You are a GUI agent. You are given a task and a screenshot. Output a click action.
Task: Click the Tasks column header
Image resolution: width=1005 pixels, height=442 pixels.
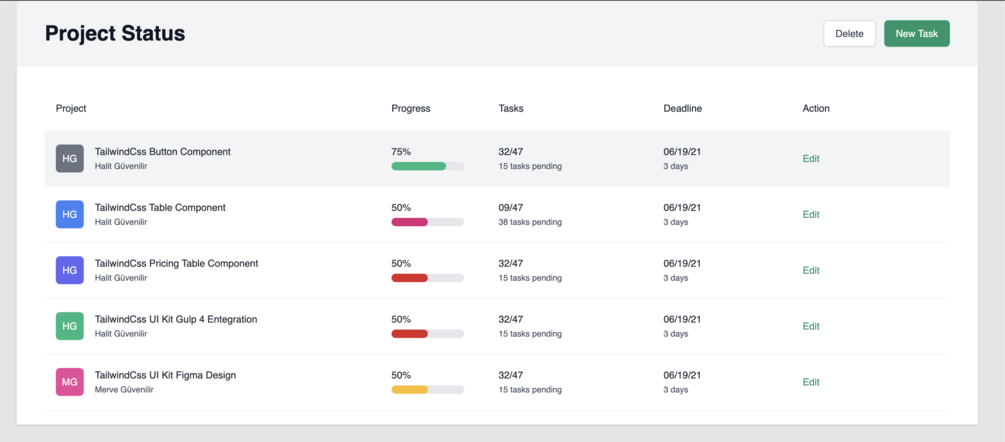511,108
